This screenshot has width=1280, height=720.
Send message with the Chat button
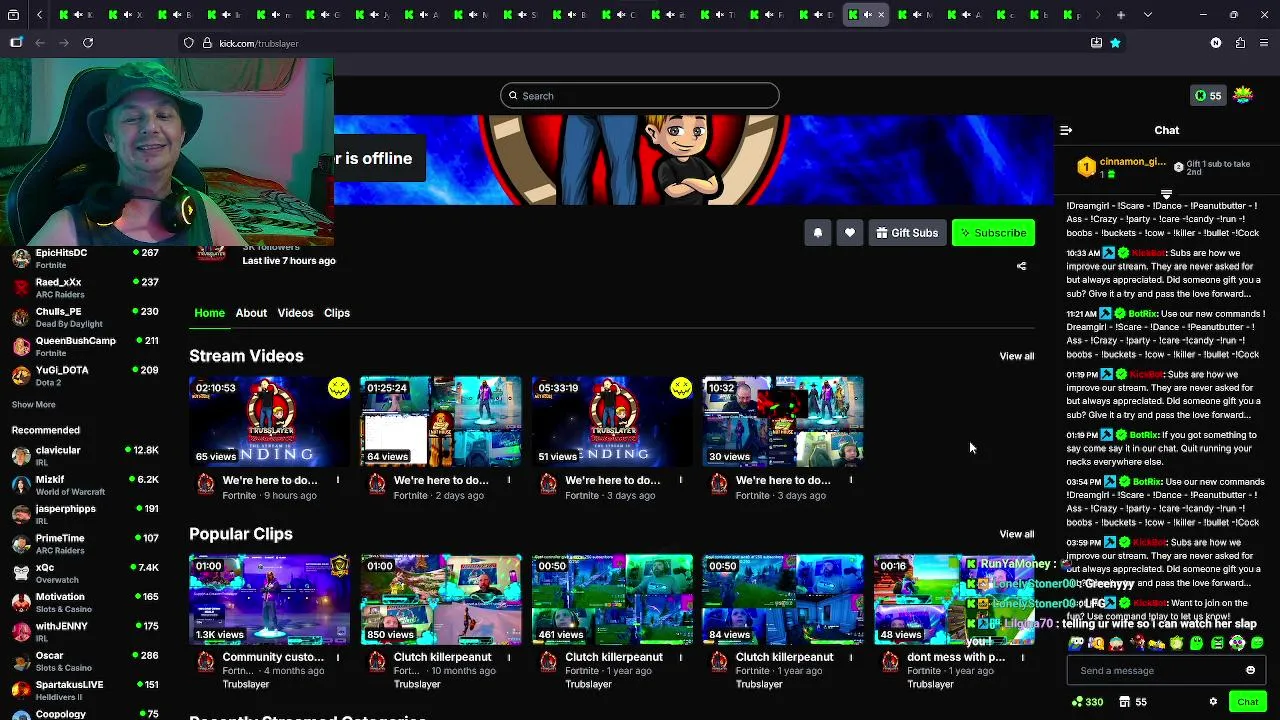tap(1247, 702)
